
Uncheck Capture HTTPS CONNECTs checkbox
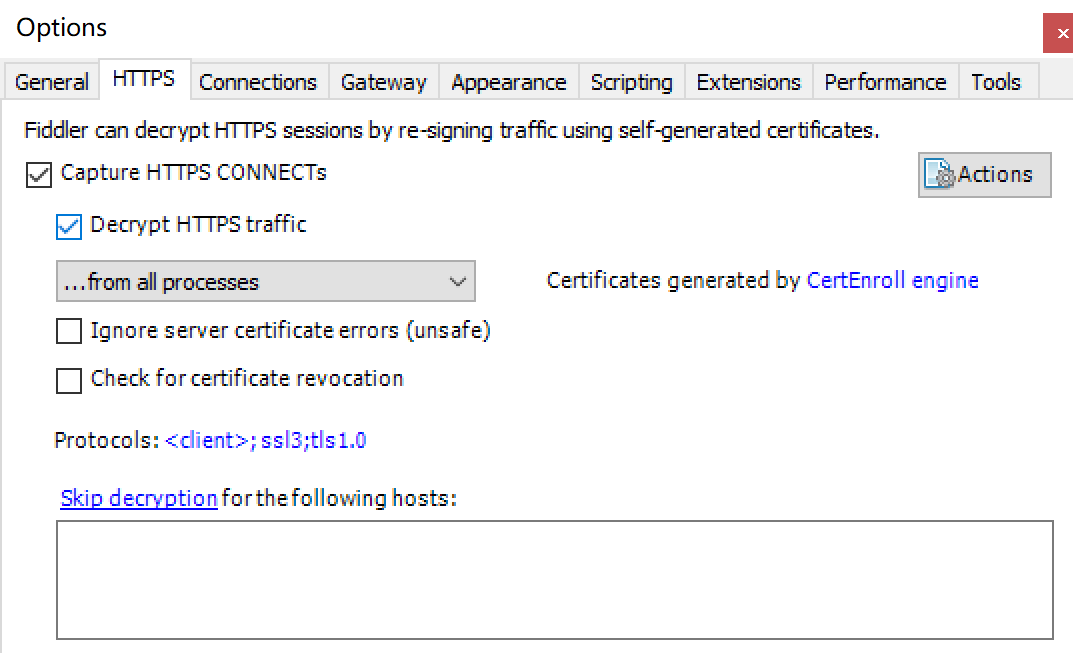click(x=39, y=175)
